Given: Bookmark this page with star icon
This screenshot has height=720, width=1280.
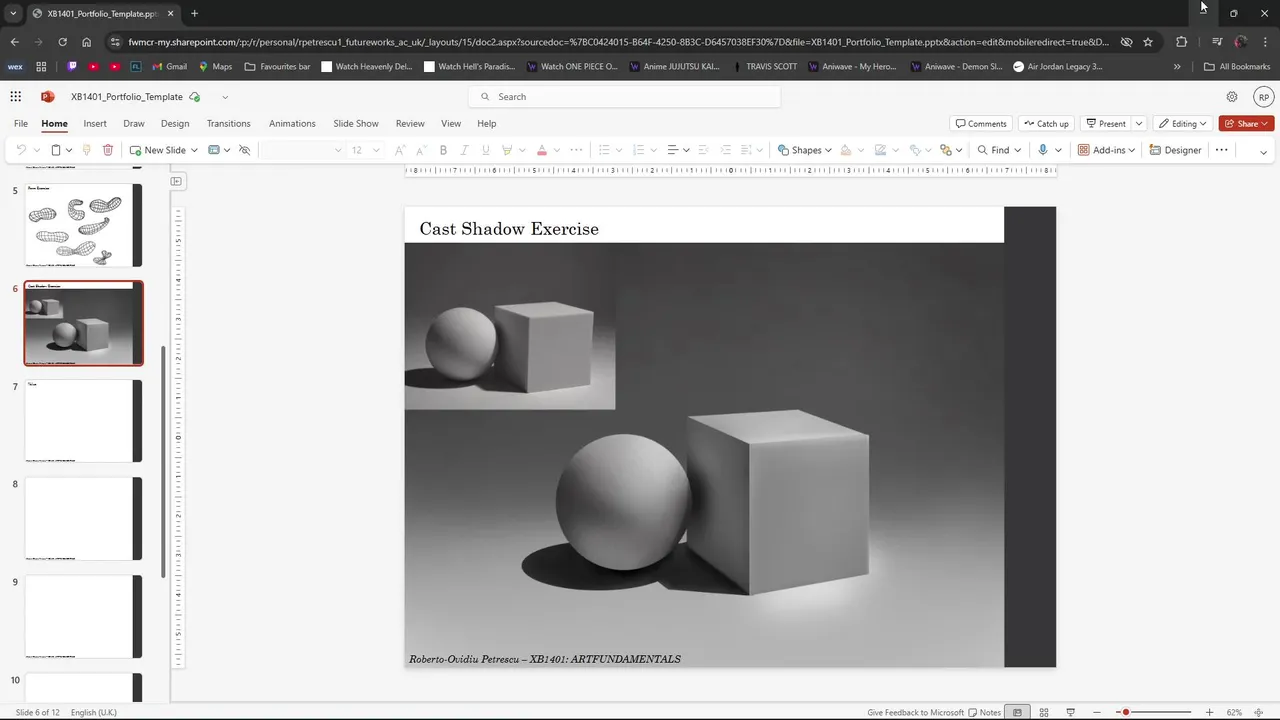Looking at the screenshot, I should tap(1148, 42).
